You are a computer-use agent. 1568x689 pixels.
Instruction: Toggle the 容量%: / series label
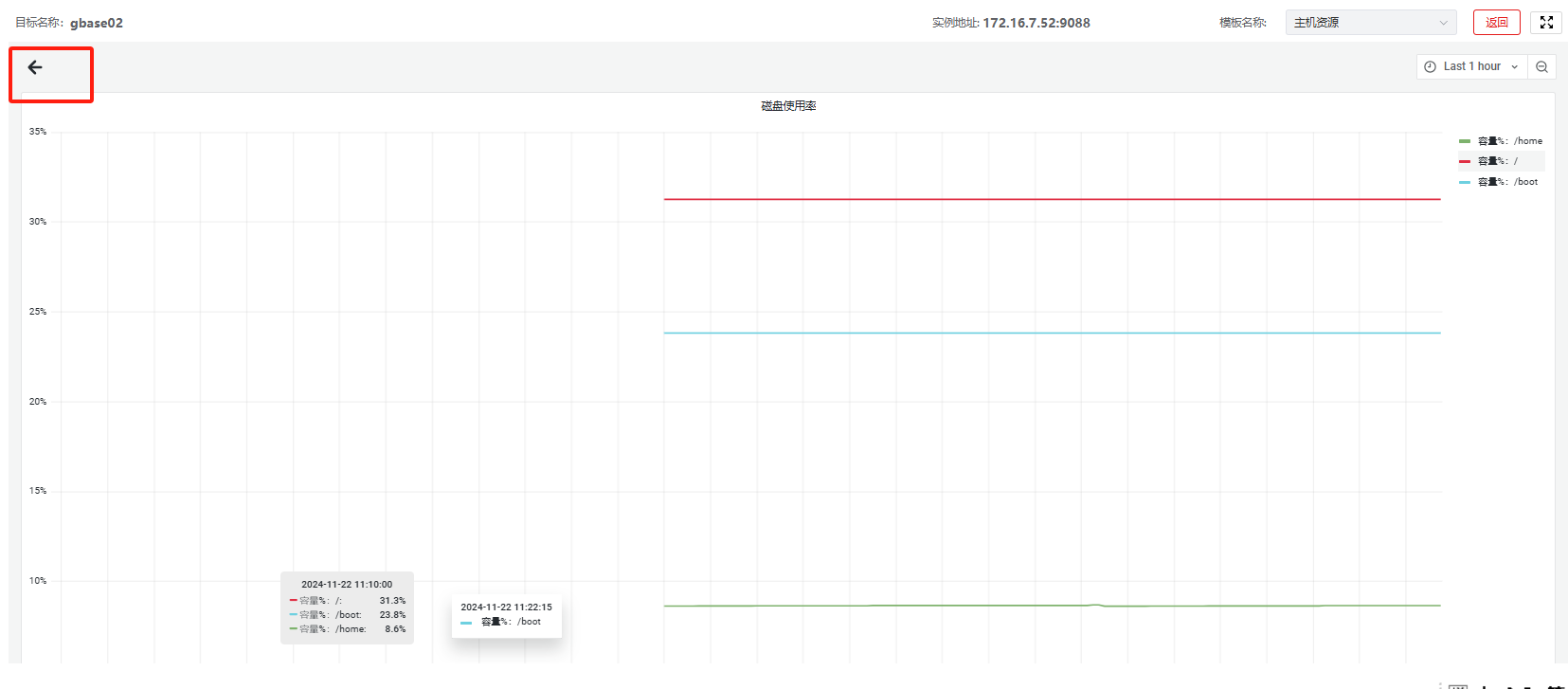(1498, 161)
